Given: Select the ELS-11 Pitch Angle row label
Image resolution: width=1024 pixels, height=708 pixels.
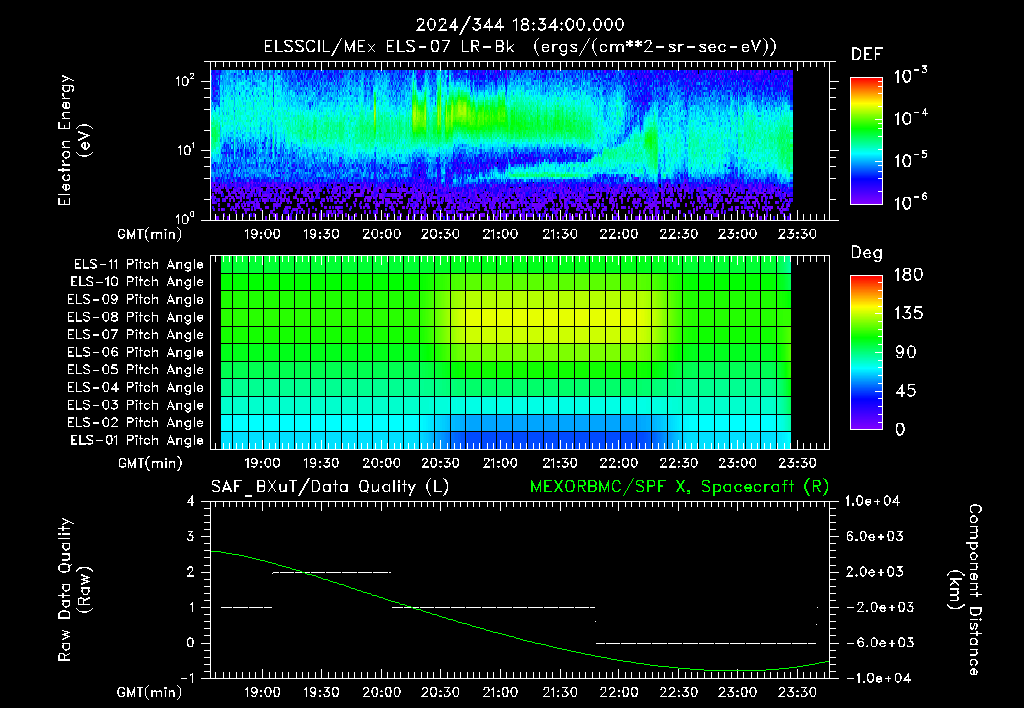Looking at the screenshot, I should coord(138,265).
